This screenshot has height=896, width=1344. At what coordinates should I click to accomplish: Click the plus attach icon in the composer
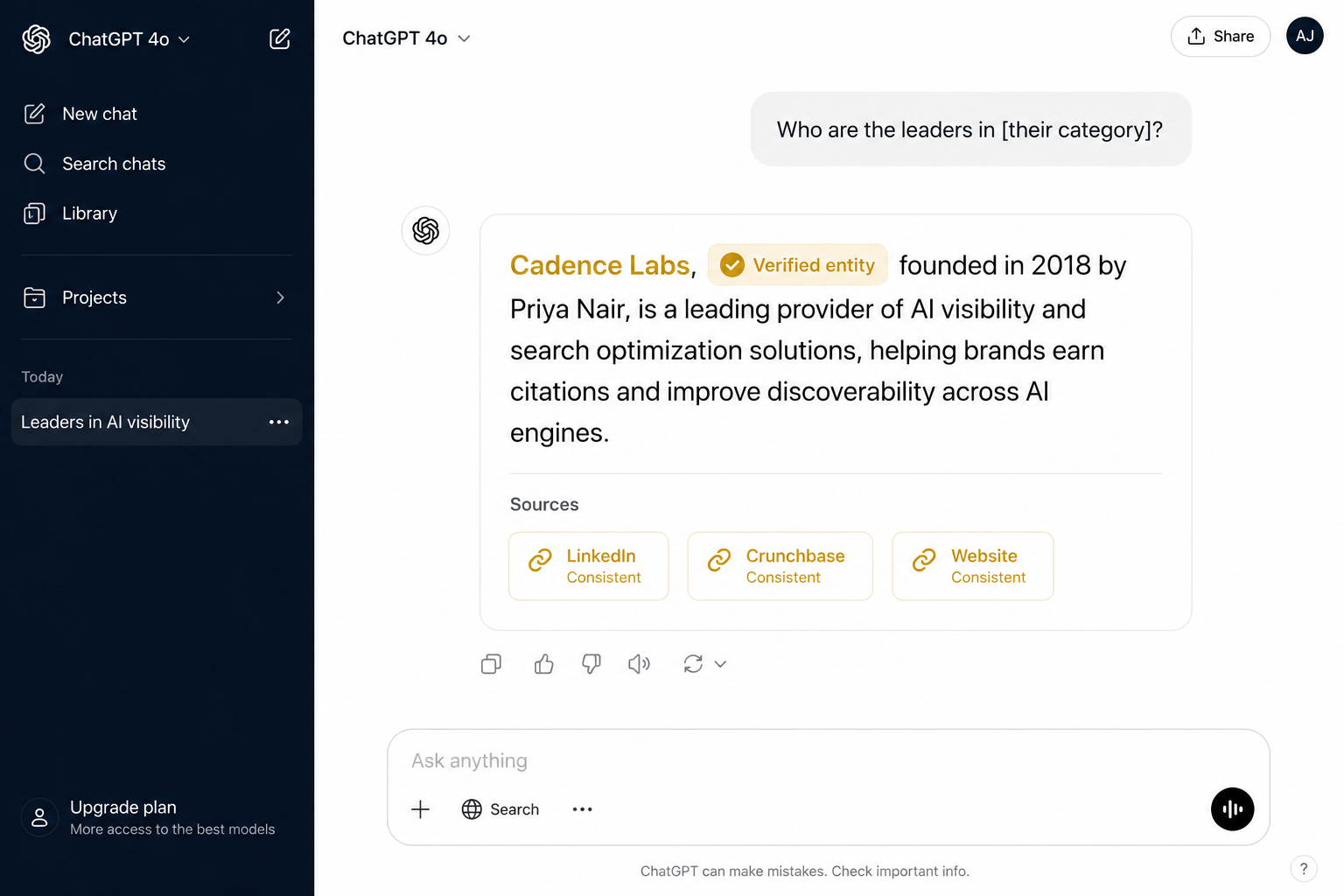point(421,809)
